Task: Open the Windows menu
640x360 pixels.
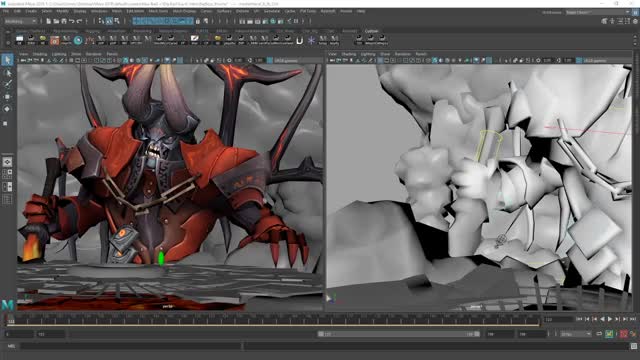Action: point(99,11)
